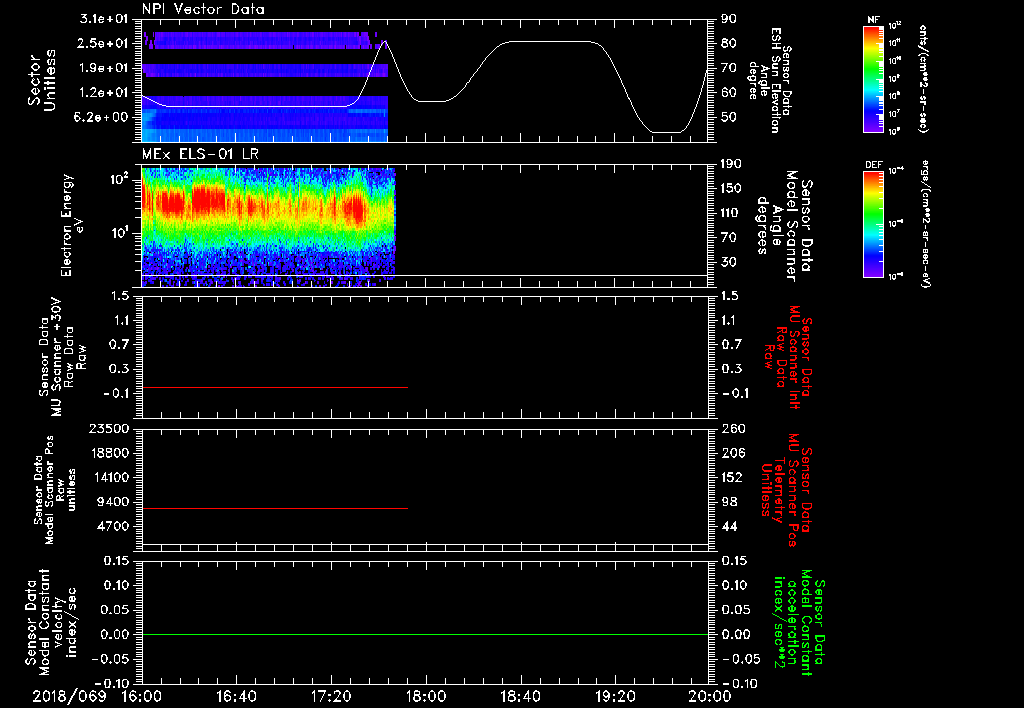Viewport: 1024px width, 708px height.
Task: Click the NPI sector data color strip
Action: (265, 87)
